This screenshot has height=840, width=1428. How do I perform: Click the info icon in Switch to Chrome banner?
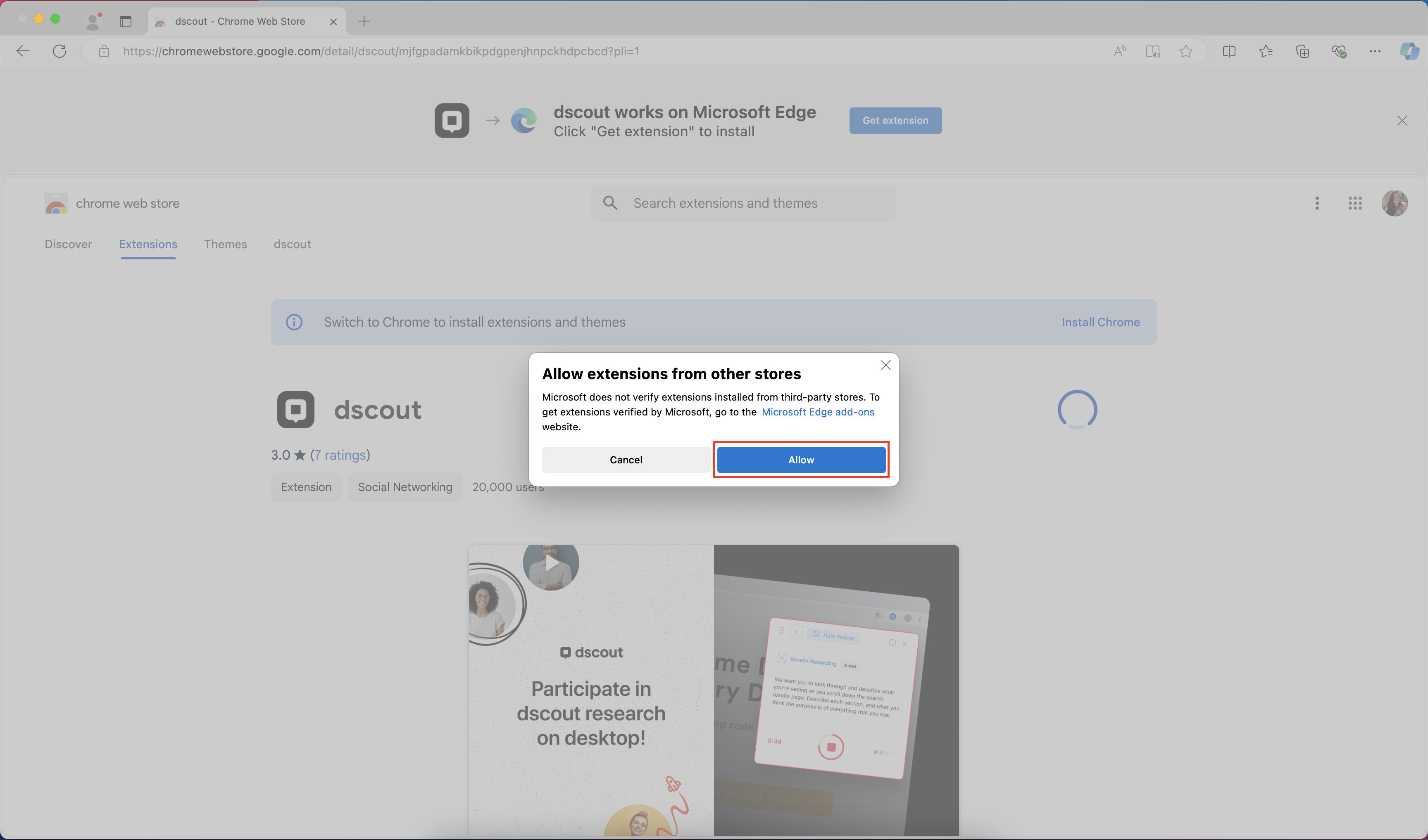(x=293, y=322)
